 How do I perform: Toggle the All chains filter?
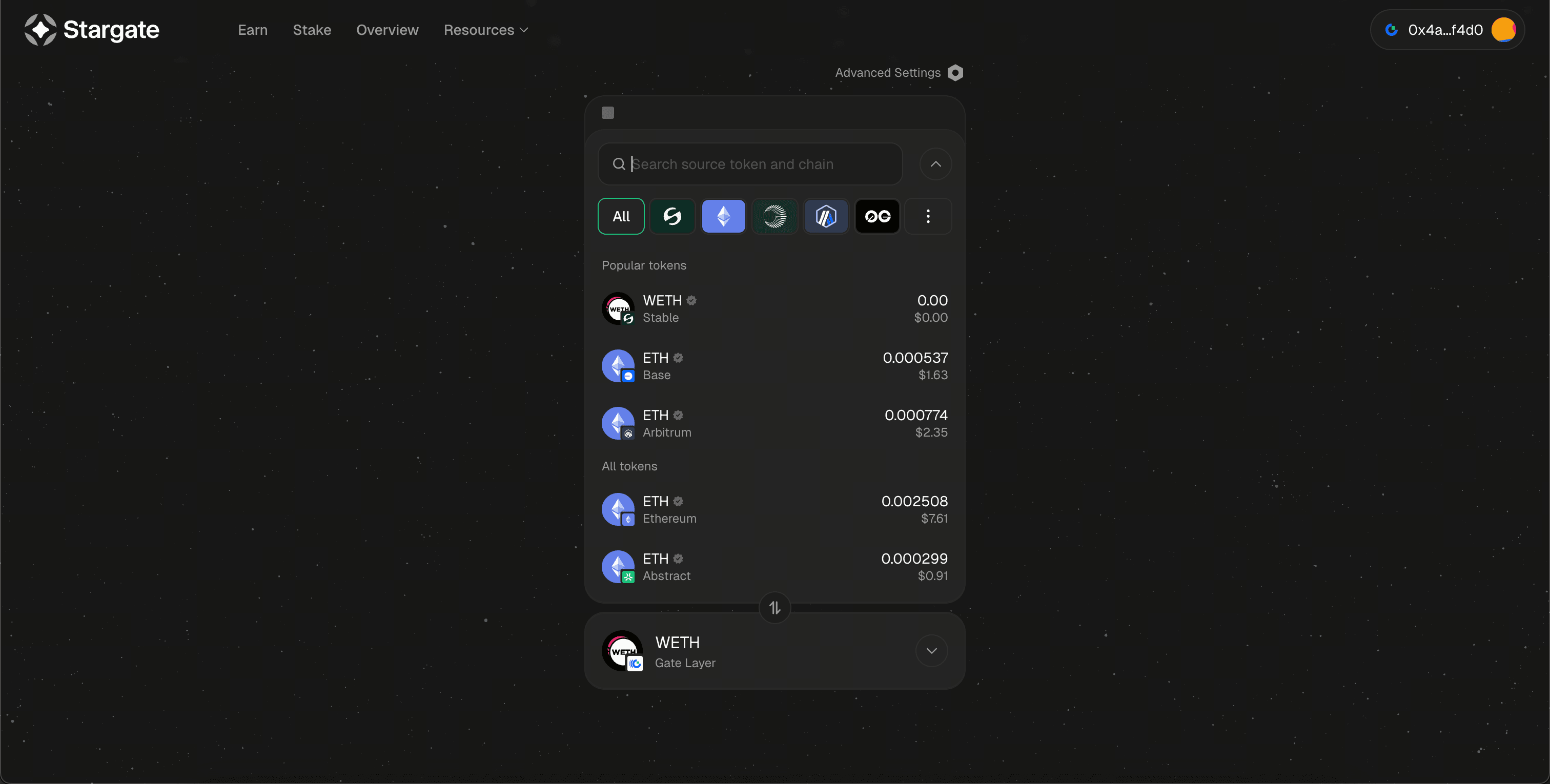point(621,216)
